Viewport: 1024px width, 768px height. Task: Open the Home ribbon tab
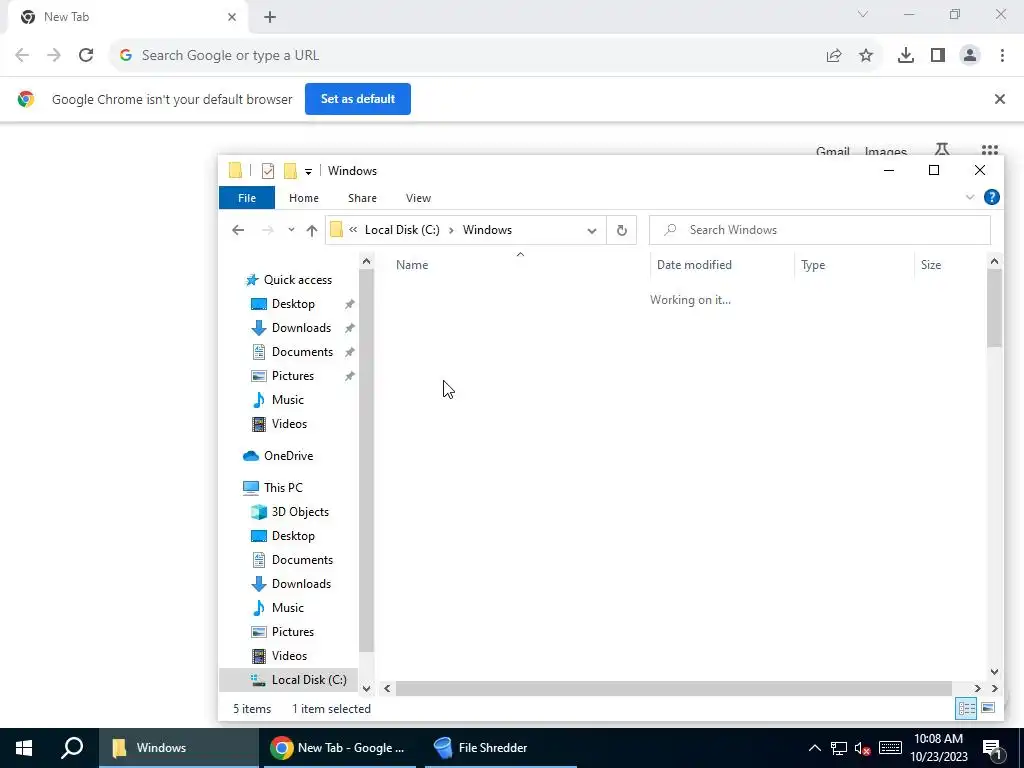tap(304, 198)
